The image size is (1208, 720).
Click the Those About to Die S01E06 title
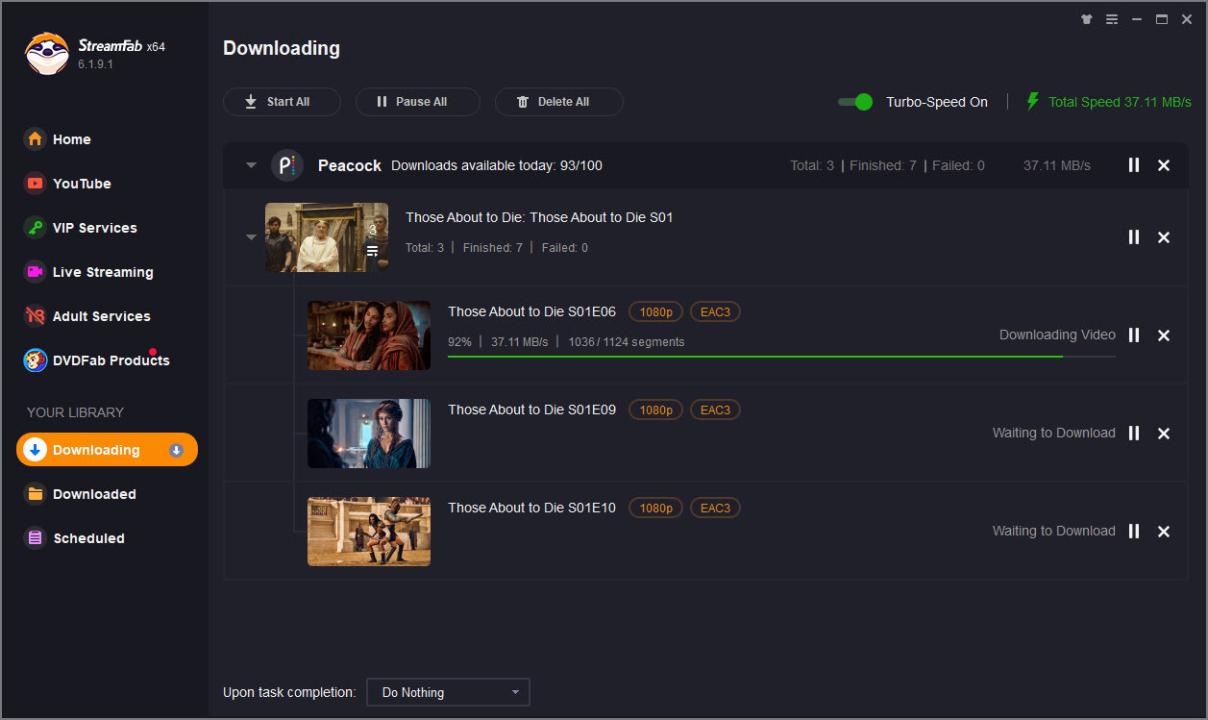(532, 312)
